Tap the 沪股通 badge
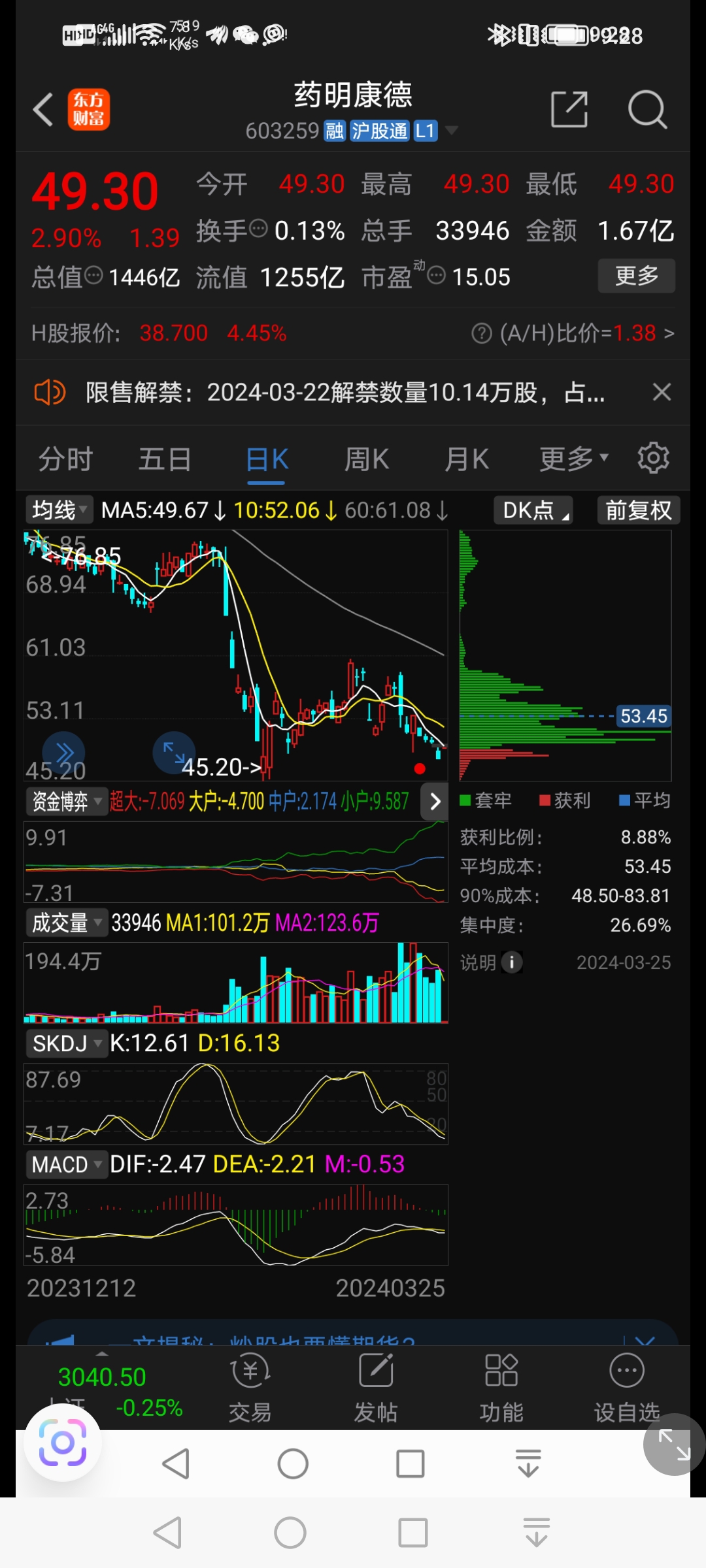Screen dimensions: 706x1568 point(379,131)
